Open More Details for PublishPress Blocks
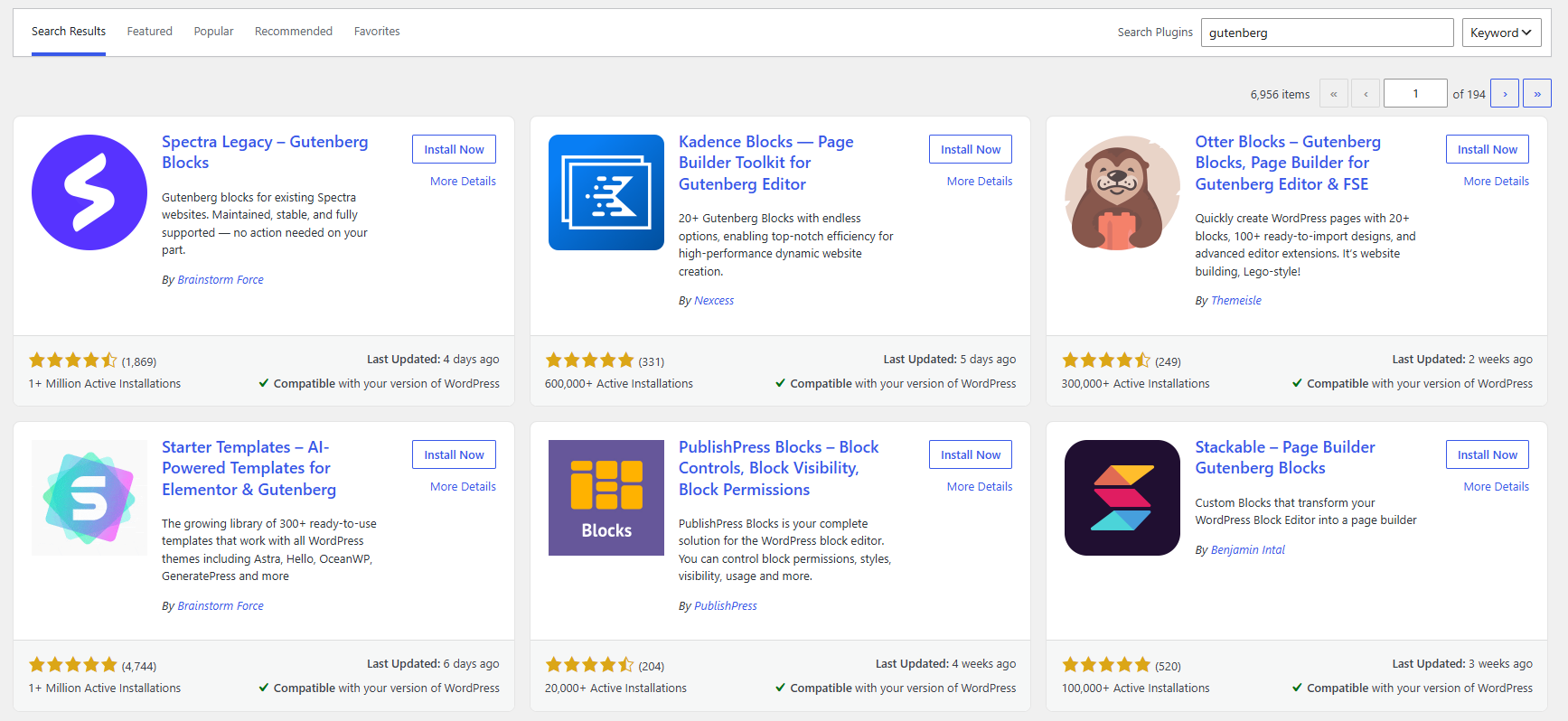Screen dimensions: 1568x721 (980, 487)
